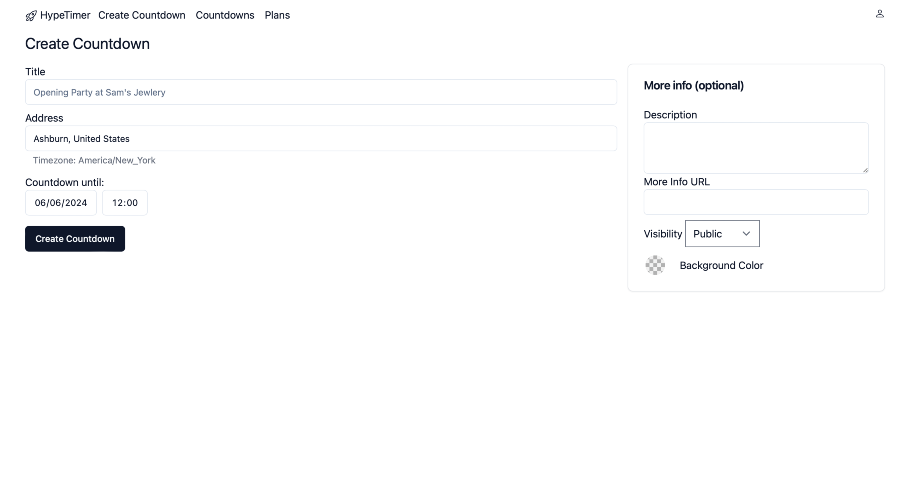The height and width of the screenshot is (500, 905).
Task: Click the Countdown until: label
Action: pos(65,182)
